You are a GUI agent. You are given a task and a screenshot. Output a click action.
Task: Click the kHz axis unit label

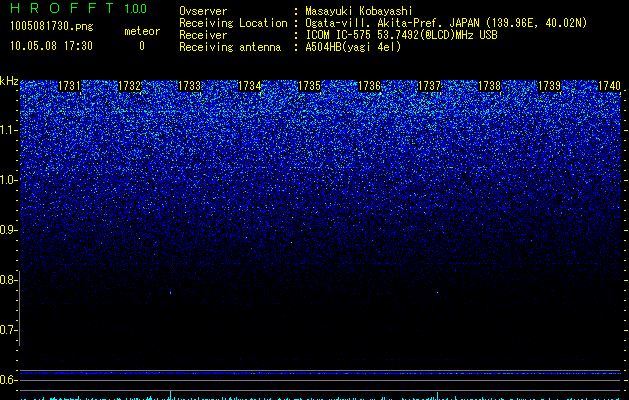click(x=9, y=81)
